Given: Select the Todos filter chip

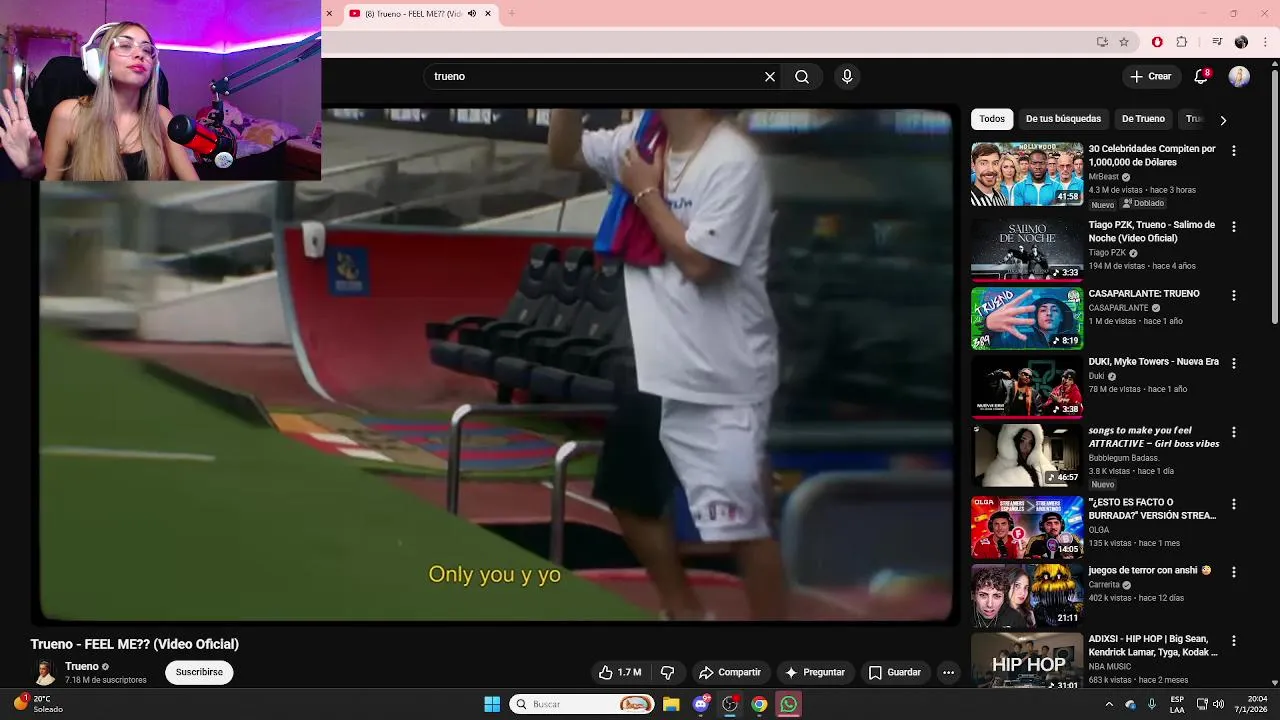Looking at the screenshot, I should pos(992,119).
